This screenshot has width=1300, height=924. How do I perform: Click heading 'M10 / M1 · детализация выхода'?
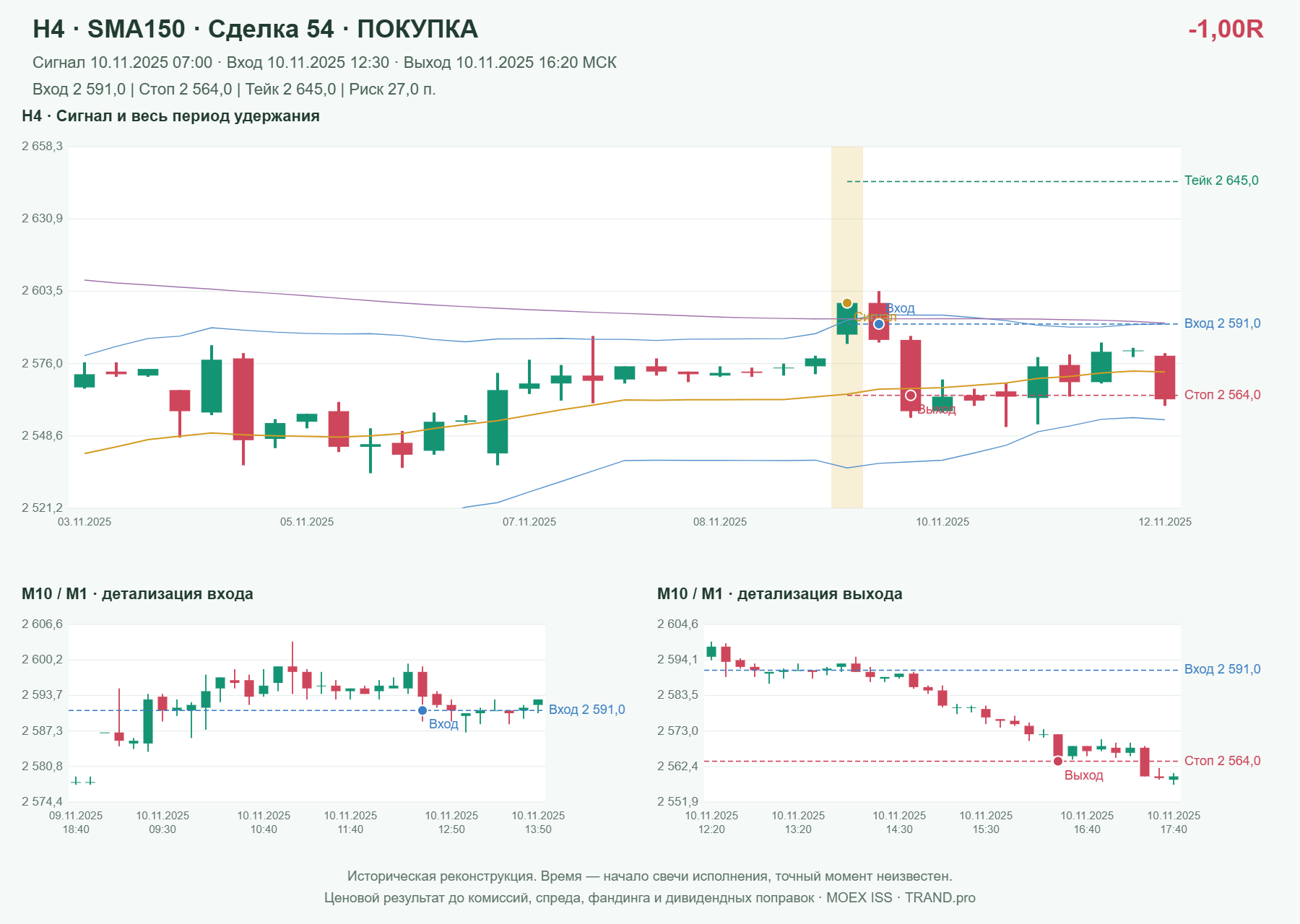click(x=779, y=594)
